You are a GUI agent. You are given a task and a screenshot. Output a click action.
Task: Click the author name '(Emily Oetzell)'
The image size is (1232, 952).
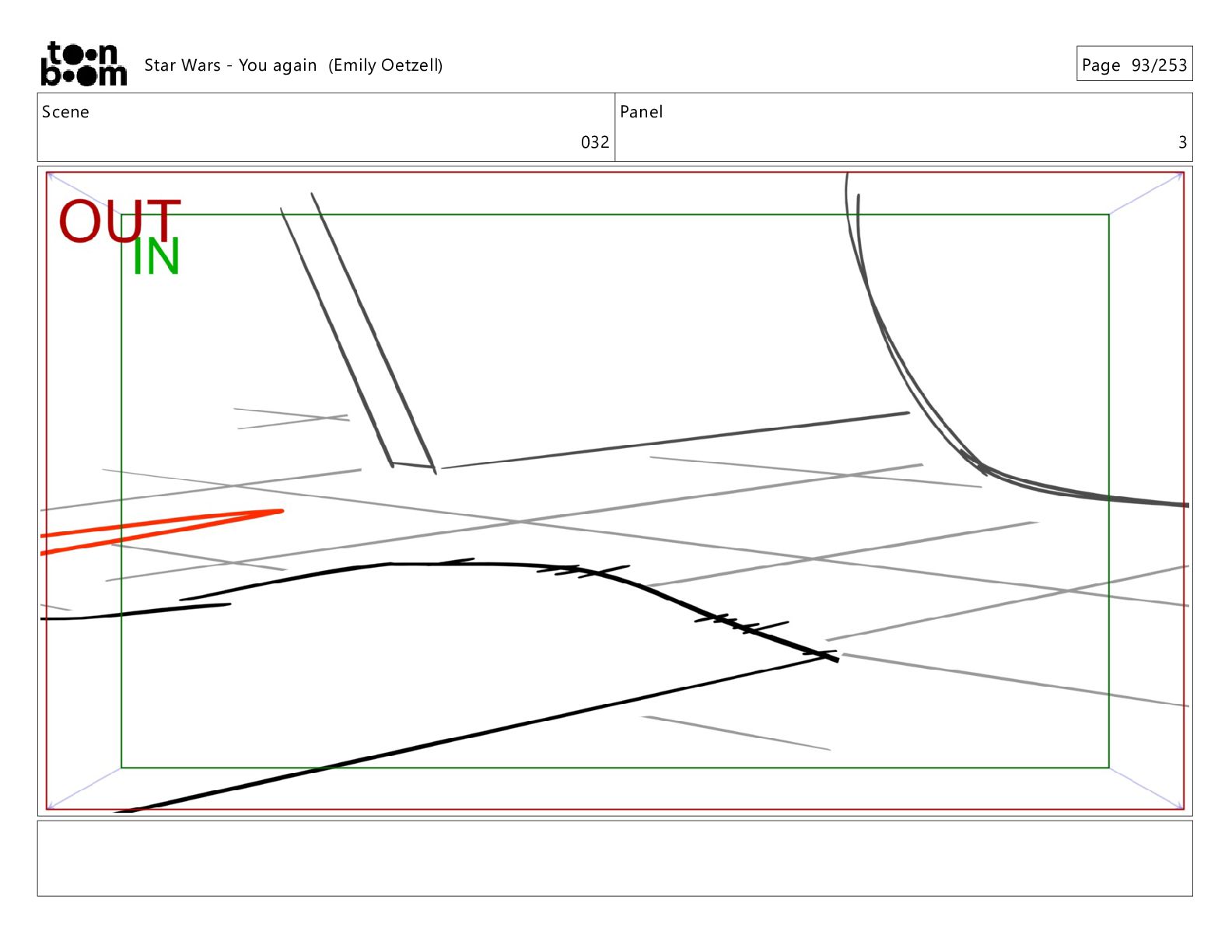[x=385, y=65]
